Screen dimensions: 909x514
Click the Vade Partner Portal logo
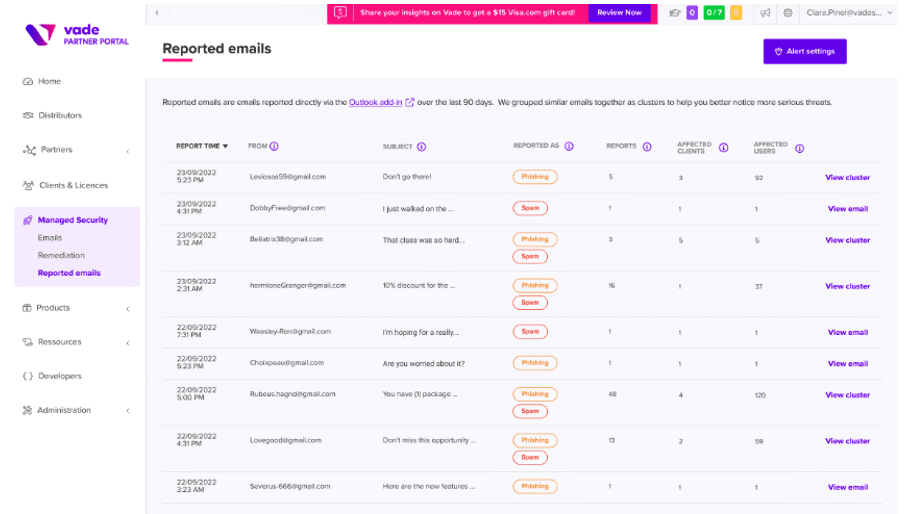(77, 35)
